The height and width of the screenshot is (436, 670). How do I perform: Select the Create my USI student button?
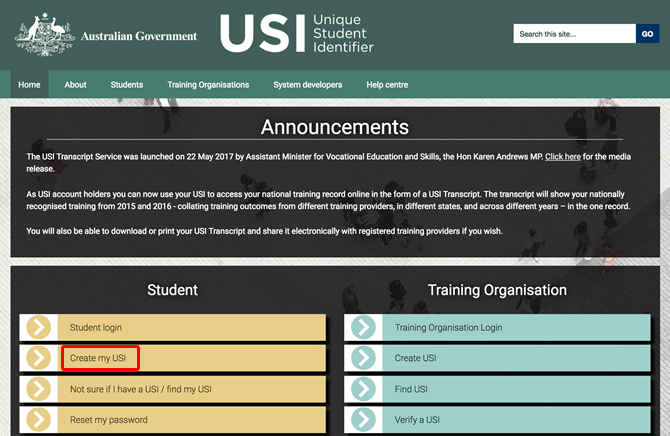pos(98,358)
